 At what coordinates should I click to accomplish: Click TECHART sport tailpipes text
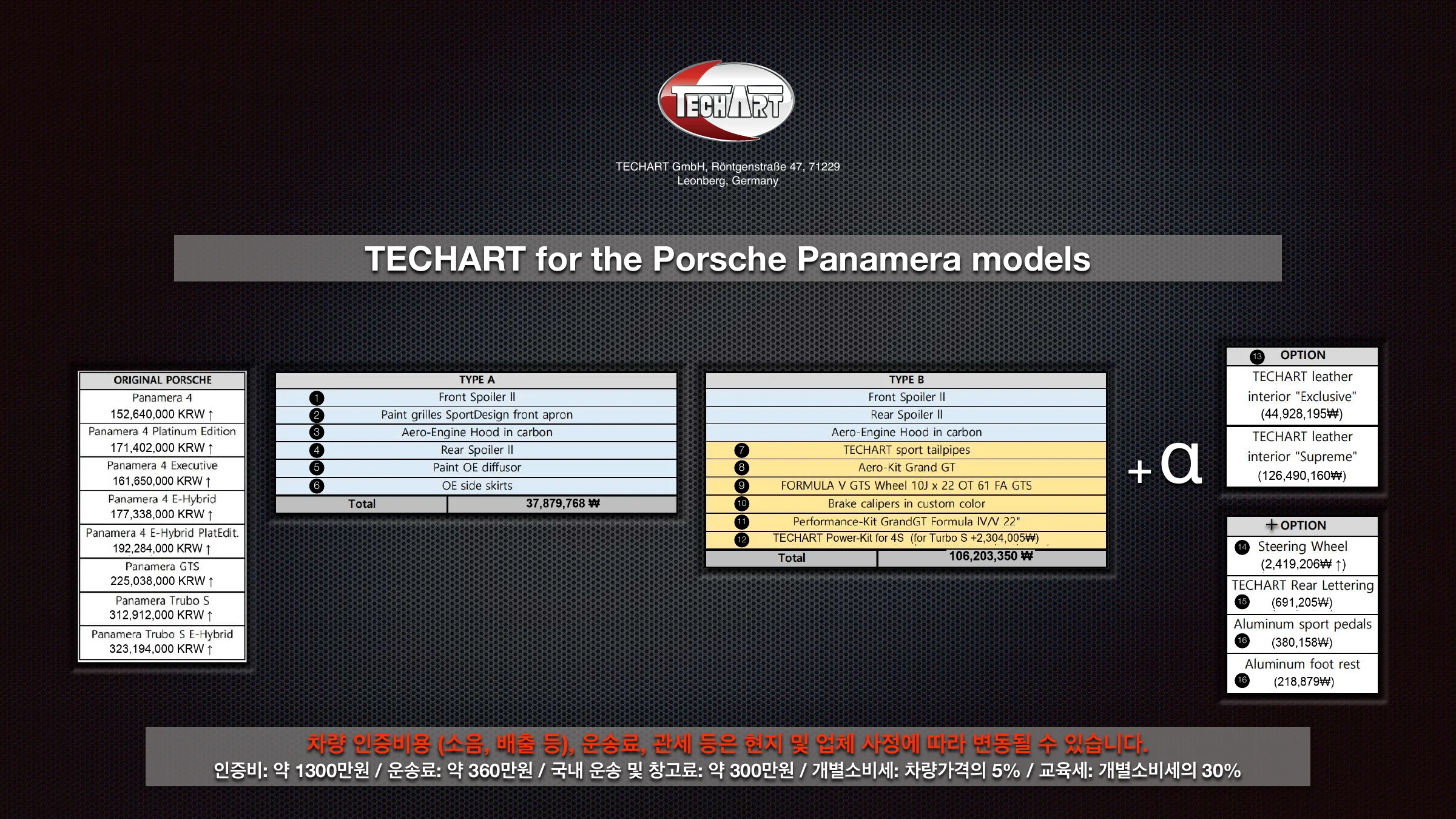[x=906, y=450]
